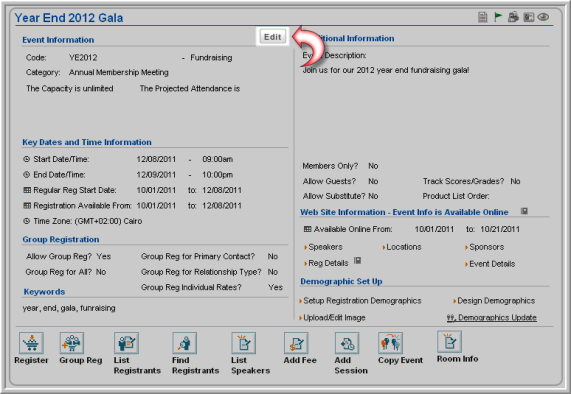
Task: Click the Group Registration heading
Action: click(61, 239)
